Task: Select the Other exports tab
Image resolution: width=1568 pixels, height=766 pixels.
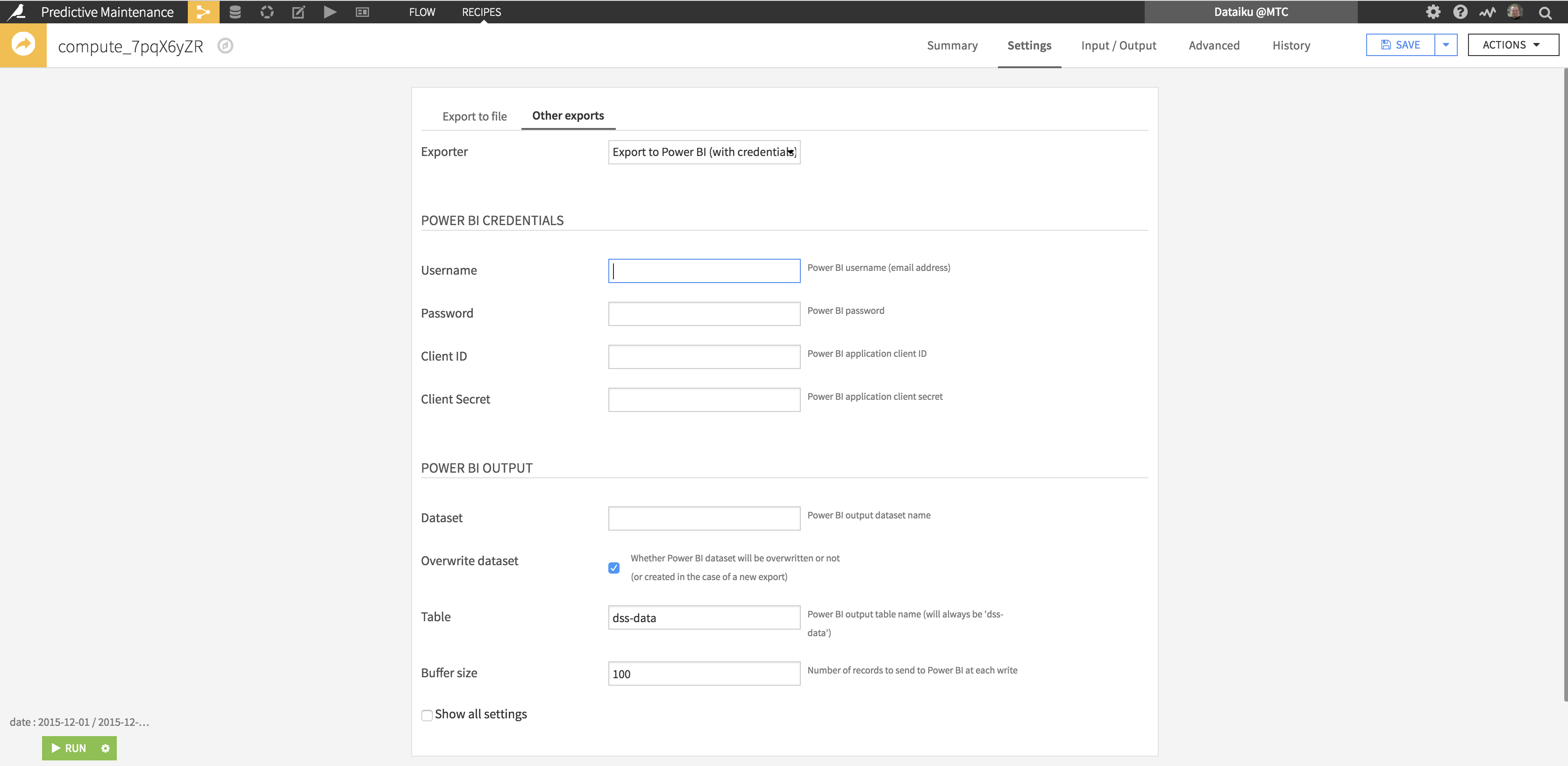Action: (568, 115)
